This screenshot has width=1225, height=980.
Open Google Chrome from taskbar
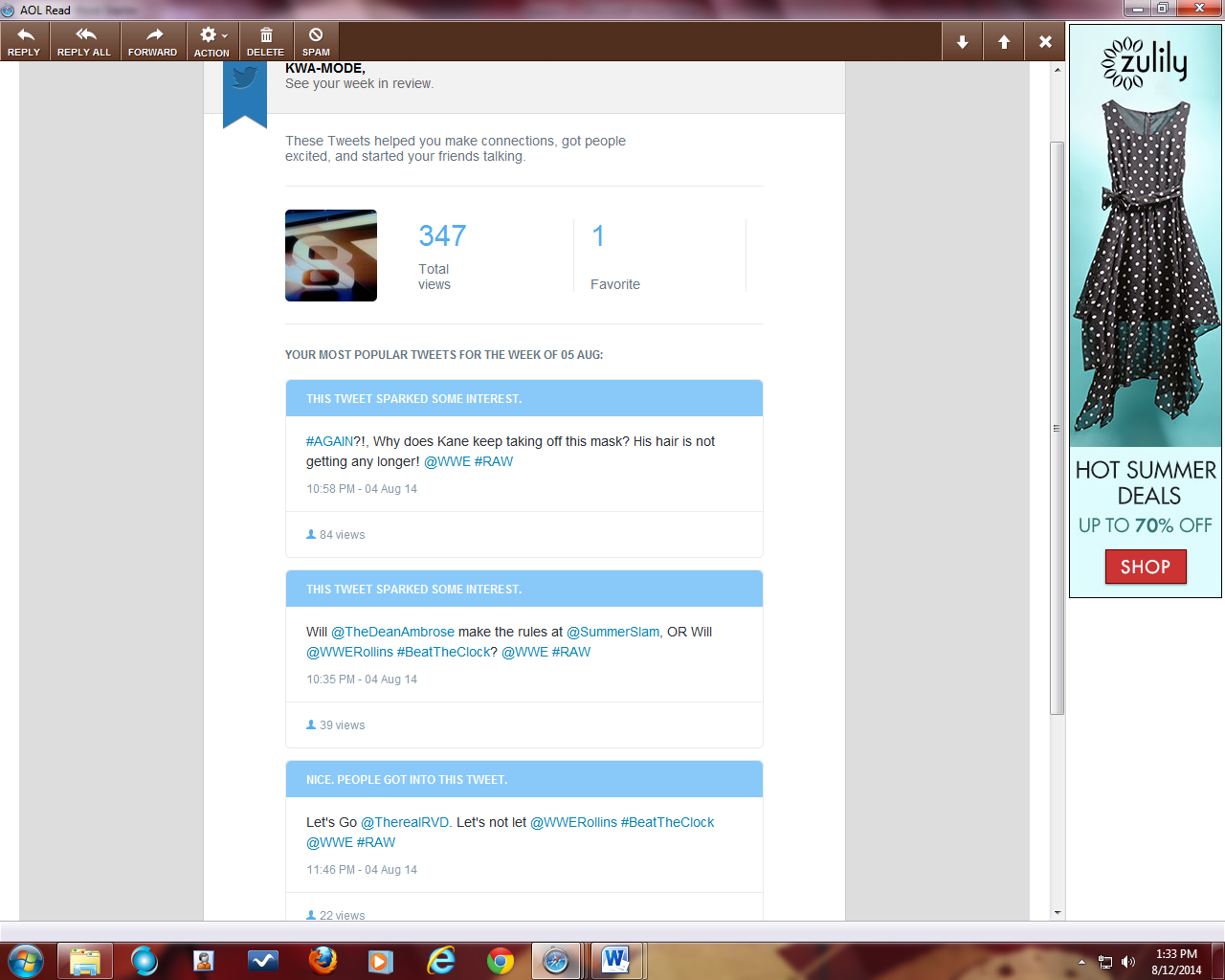click(501, 961)
